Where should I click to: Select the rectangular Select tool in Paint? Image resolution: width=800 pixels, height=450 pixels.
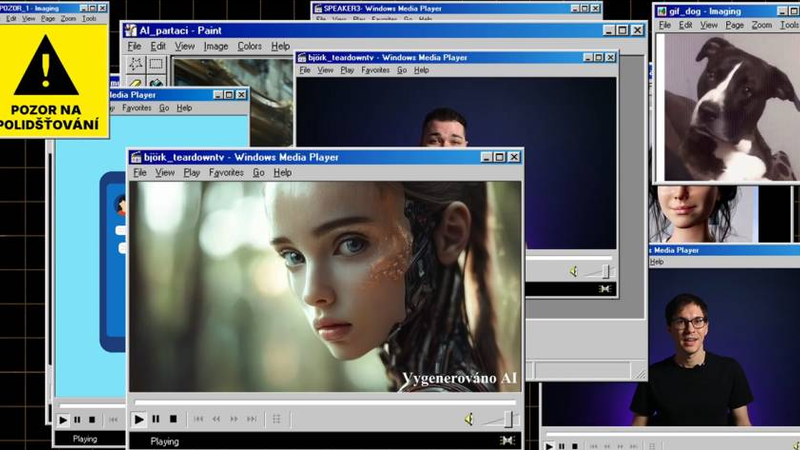click(x=156, y=64)
